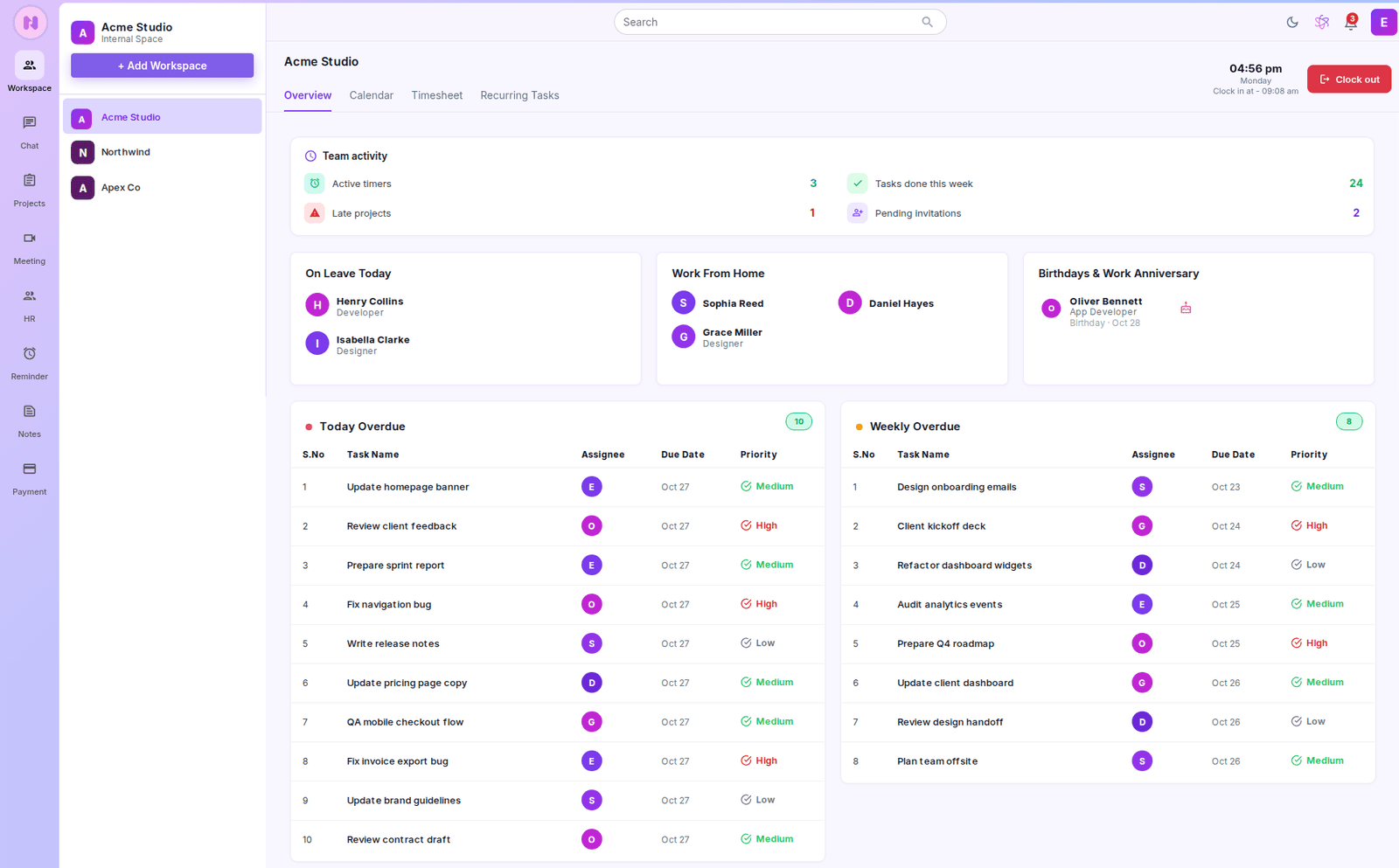Click the Add Workspace button
Viewport: 1399px width, 868px height.
tap(162, 66)
